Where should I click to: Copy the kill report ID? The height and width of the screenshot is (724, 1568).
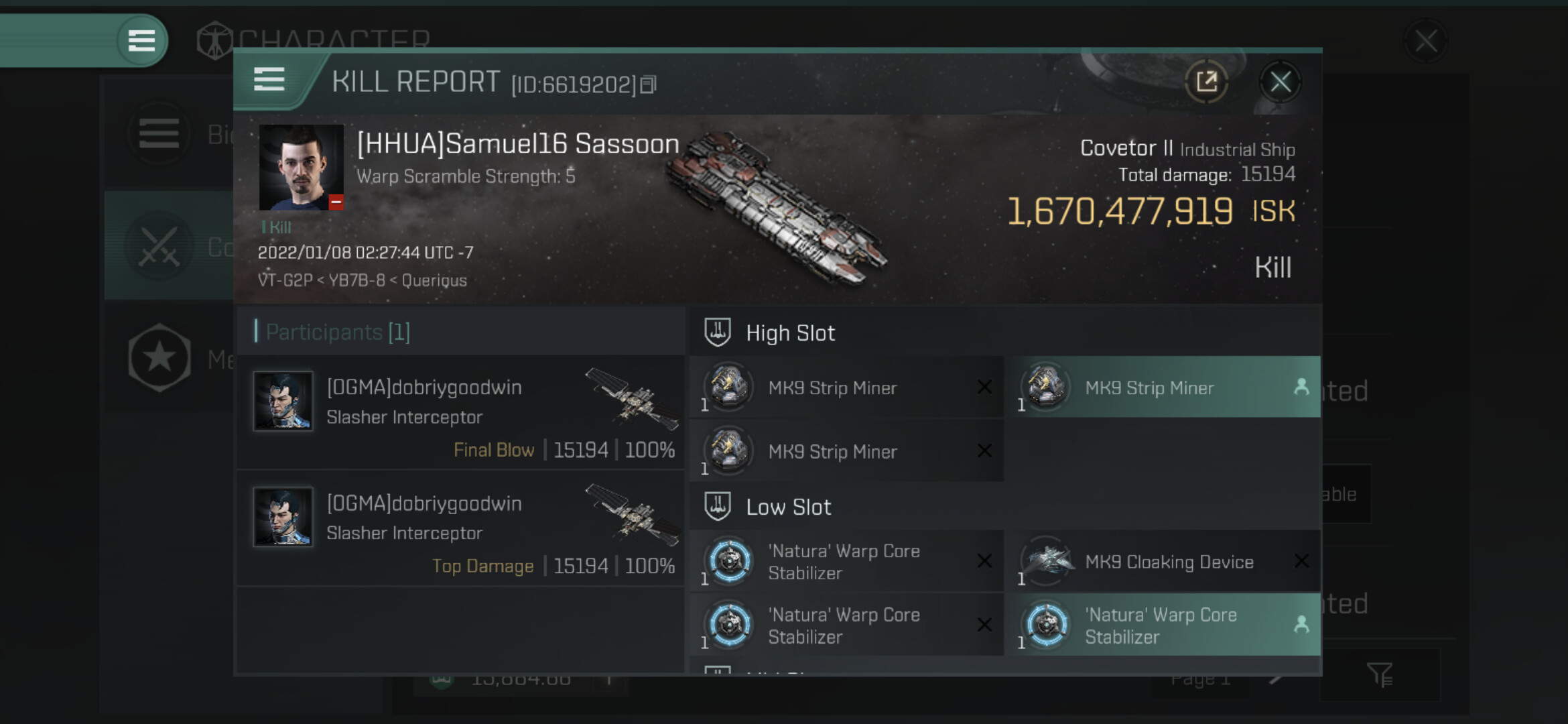pos(648,84)
